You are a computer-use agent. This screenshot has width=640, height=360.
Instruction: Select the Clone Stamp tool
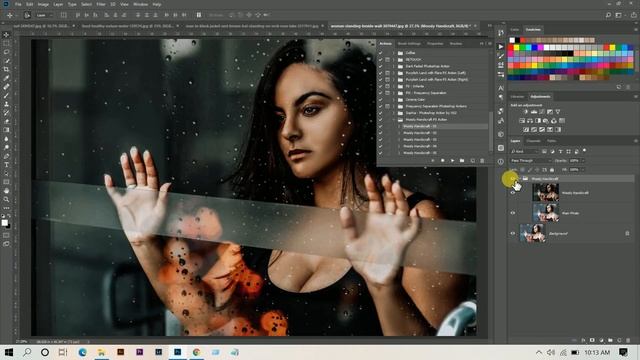point(6,104)
